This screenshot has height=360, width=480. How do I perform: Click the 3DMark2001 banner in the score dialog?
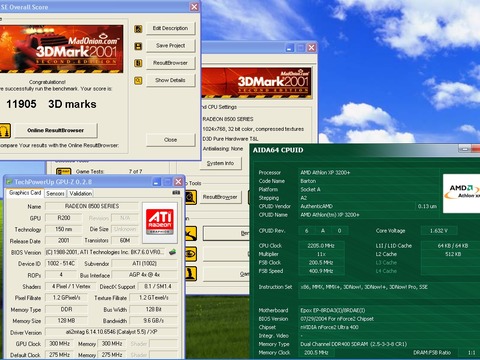coord(61,49)
